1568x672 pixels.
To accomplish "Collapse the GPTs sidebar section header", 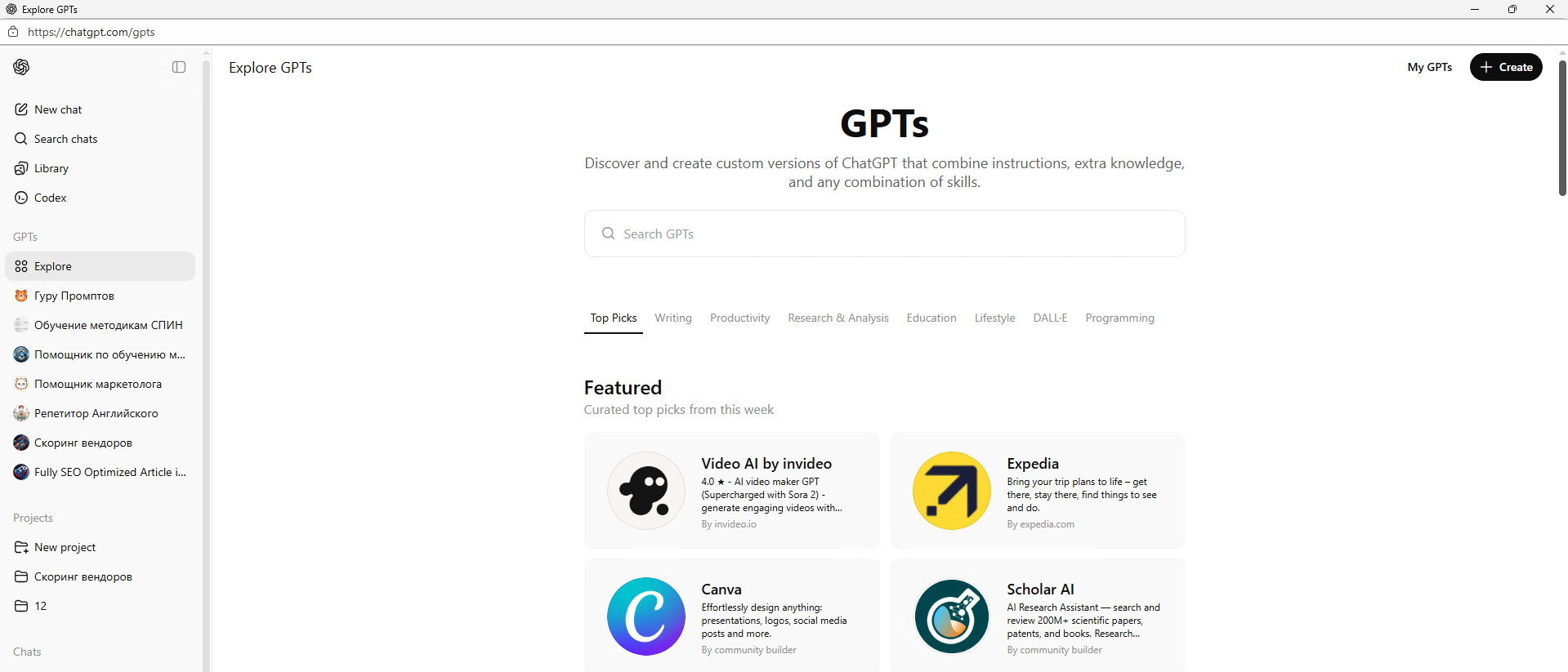I will coord(25,237).
